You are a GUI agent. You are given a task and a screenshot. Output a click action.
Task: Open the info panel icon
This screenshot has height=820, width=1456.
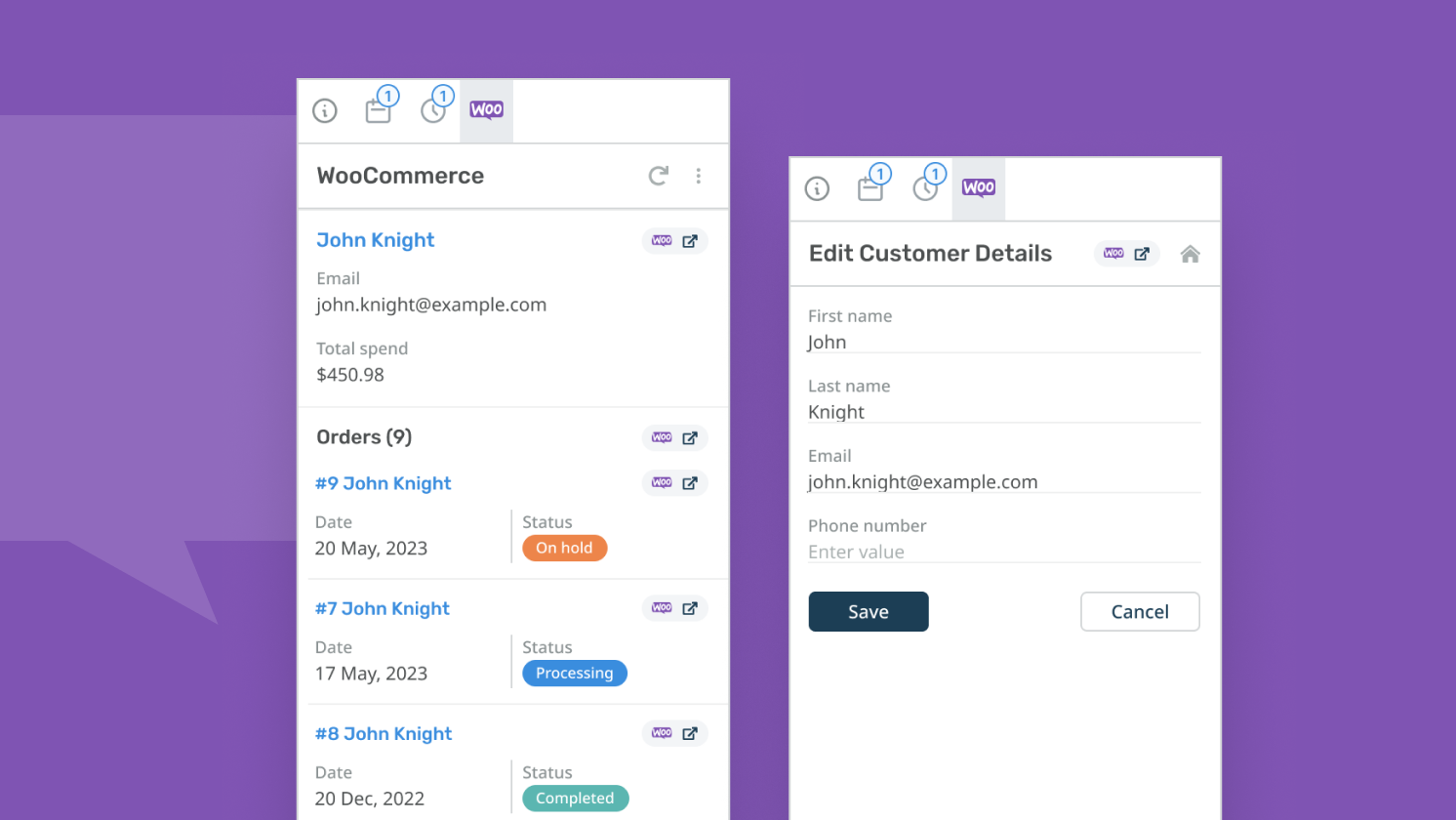[x=324, y=110]
